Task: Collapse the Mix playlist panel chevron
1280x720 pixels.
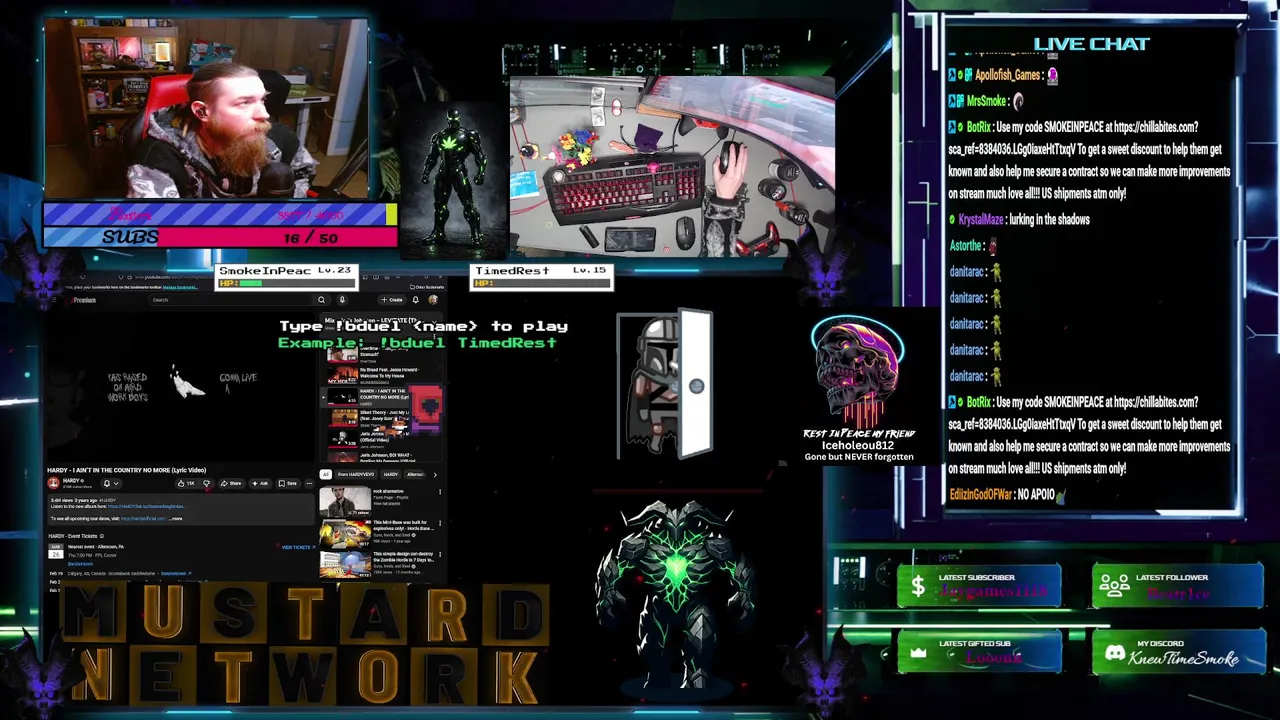Action: 434,322
